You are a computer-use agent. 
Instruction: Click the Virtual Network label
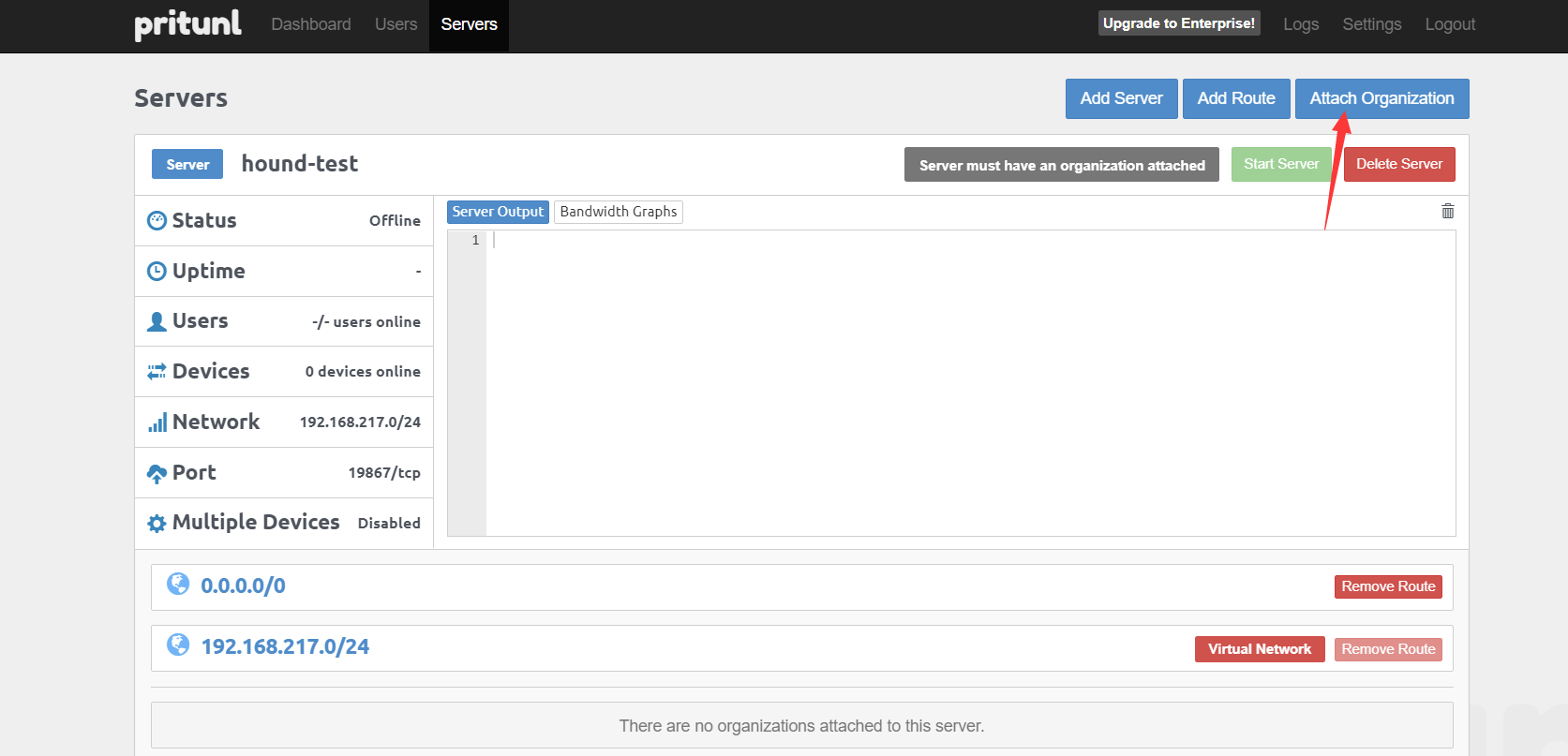click(x=1260, y=649)
